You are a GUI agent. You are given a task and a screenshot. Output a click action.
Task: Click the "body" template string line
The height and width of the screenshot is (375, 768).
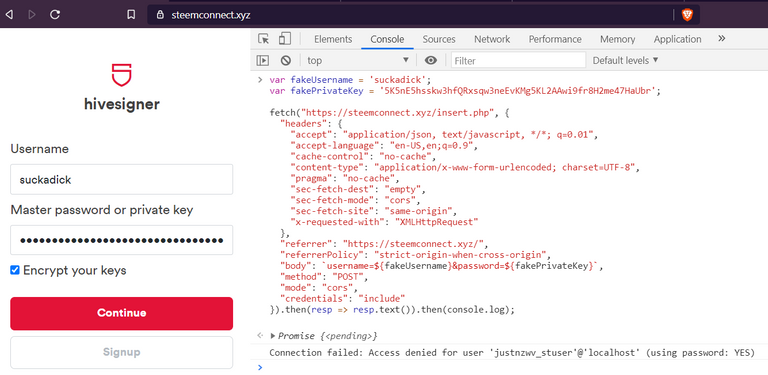(x=441, y=266)
